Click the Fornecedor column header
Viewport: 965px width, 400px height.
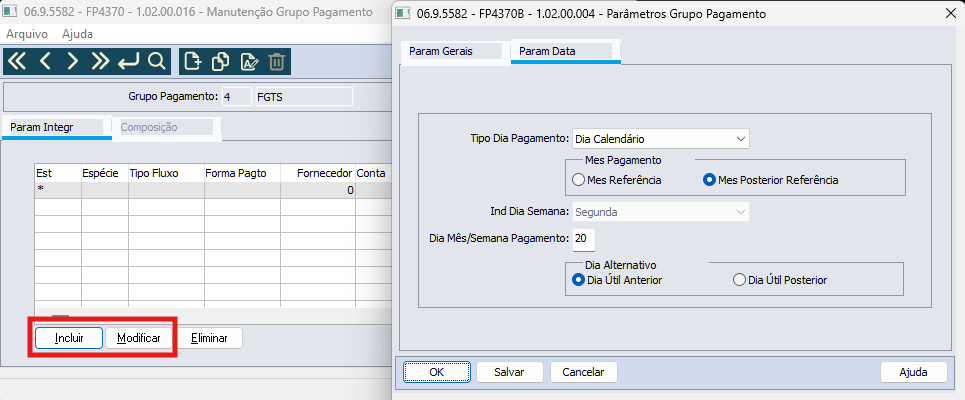318,174
